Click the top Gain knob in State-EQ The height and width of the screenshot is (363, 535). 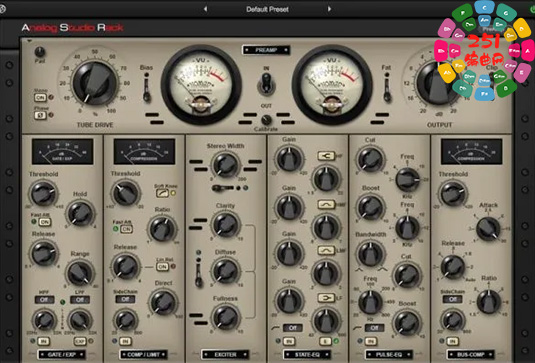click(289, 159)
